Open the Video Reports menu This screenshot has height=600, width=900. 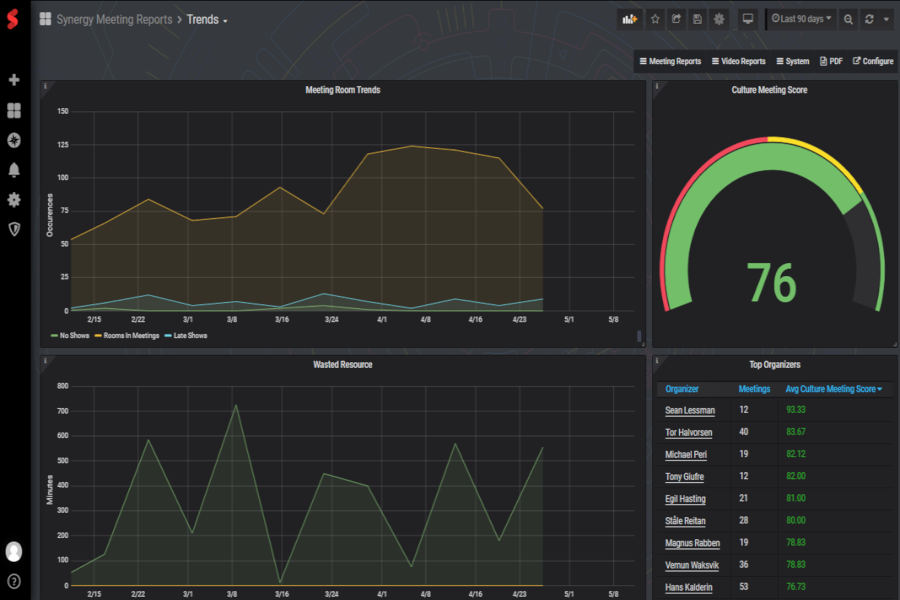[738, 61]
